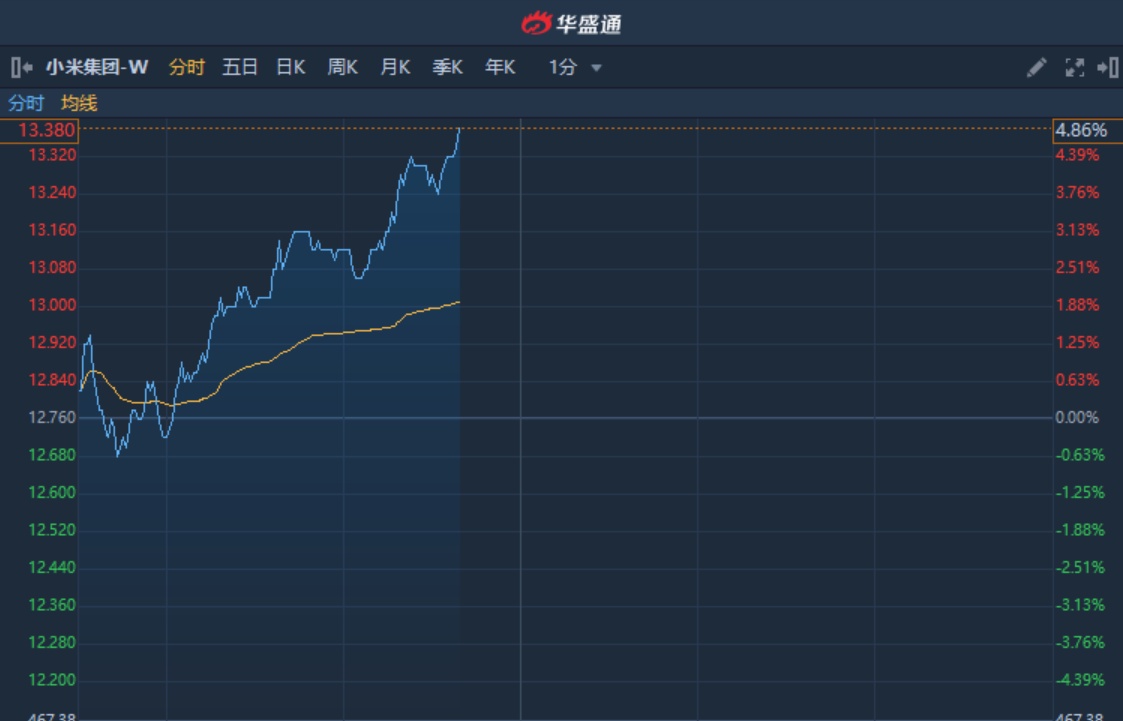Click the 4.86% change label
Viewport: 1123px width, 721px height.
pyautogui.click(x=1082, y=130)
